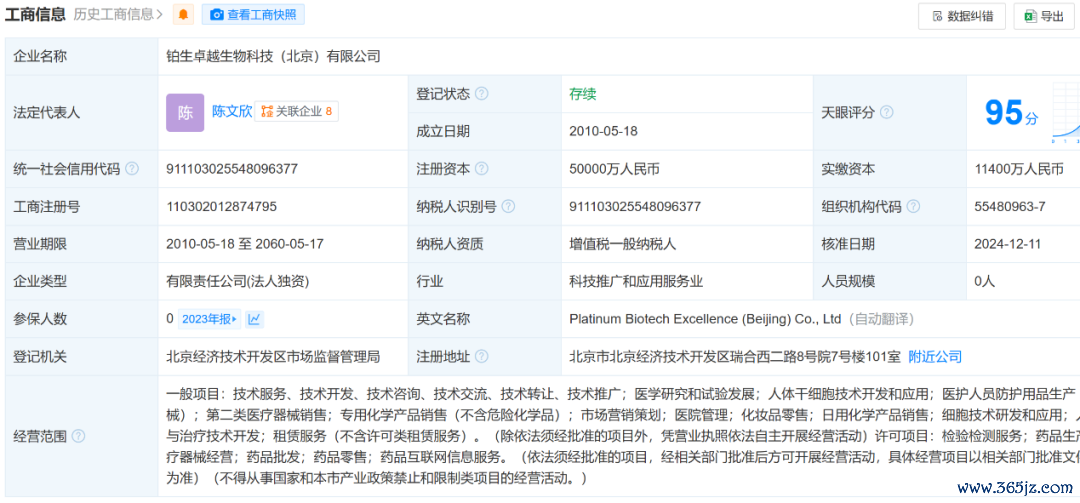Click 北京经济技术开发区市场监督管理局 text
Viewport: 1080px width, 503px height.
273,357
